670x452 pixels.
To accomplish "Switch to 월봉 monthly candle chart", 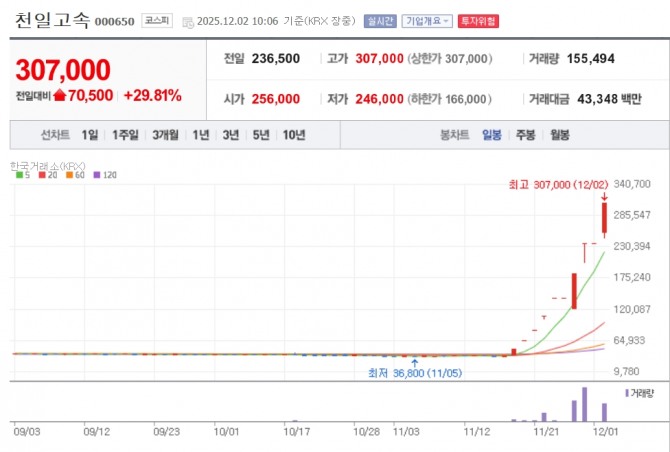I will click(559, 135).
